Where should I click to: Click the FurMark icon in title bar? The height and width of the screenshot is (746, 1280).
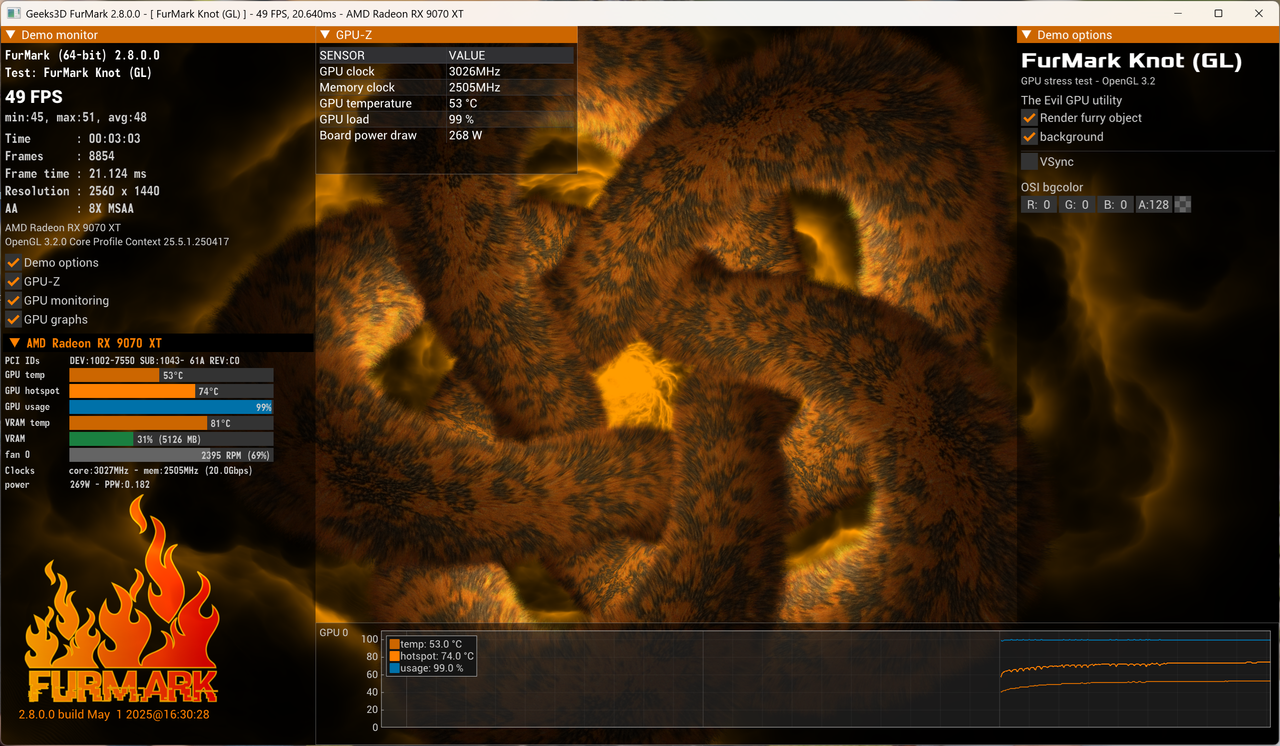tap(13, 13)
